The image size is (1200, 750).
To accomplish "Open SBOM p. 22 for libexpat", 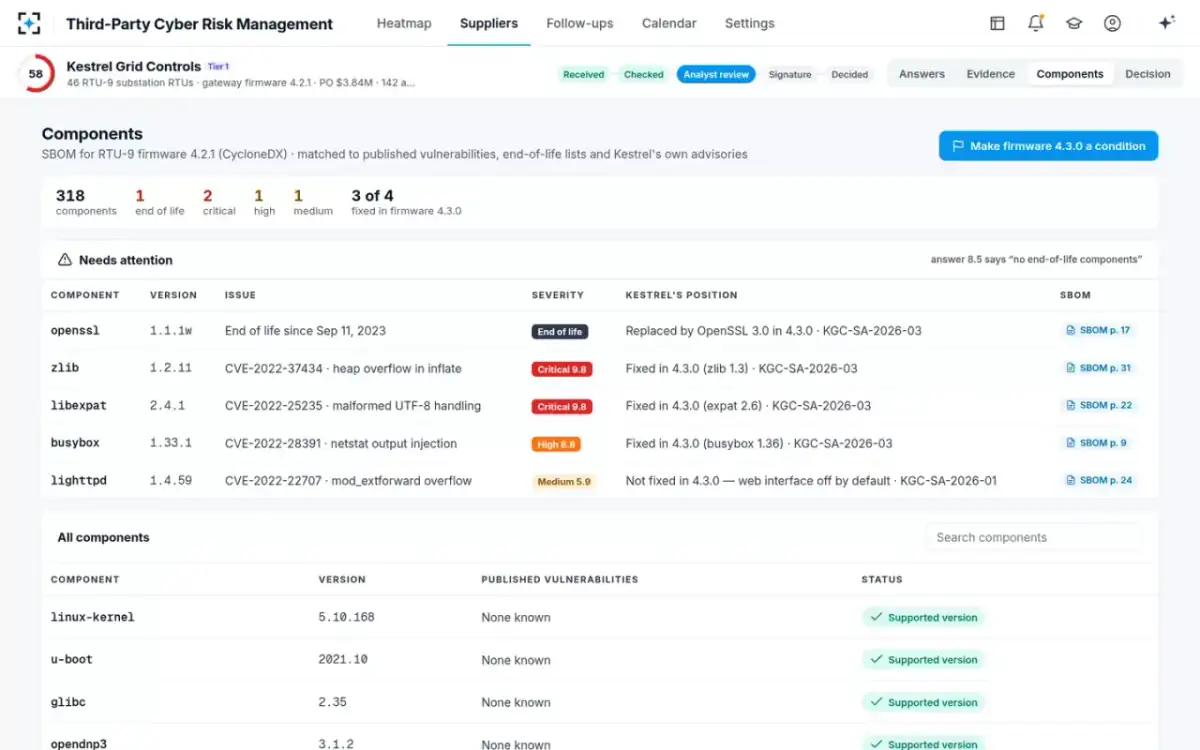I will tap(1099, 405).
